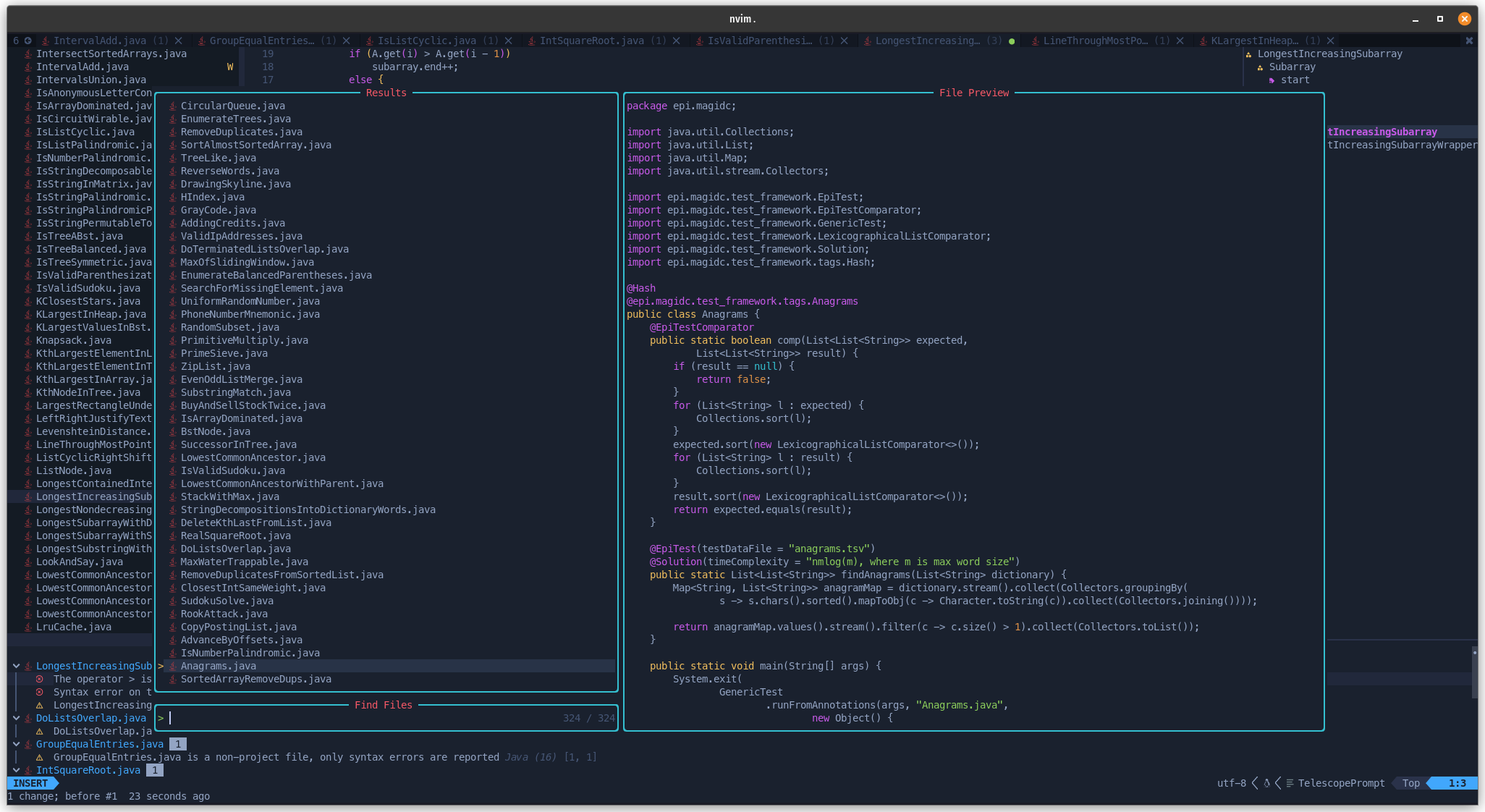Click warning icon under GroupEqualEntries.java diagnostics

tap(39, 757)
